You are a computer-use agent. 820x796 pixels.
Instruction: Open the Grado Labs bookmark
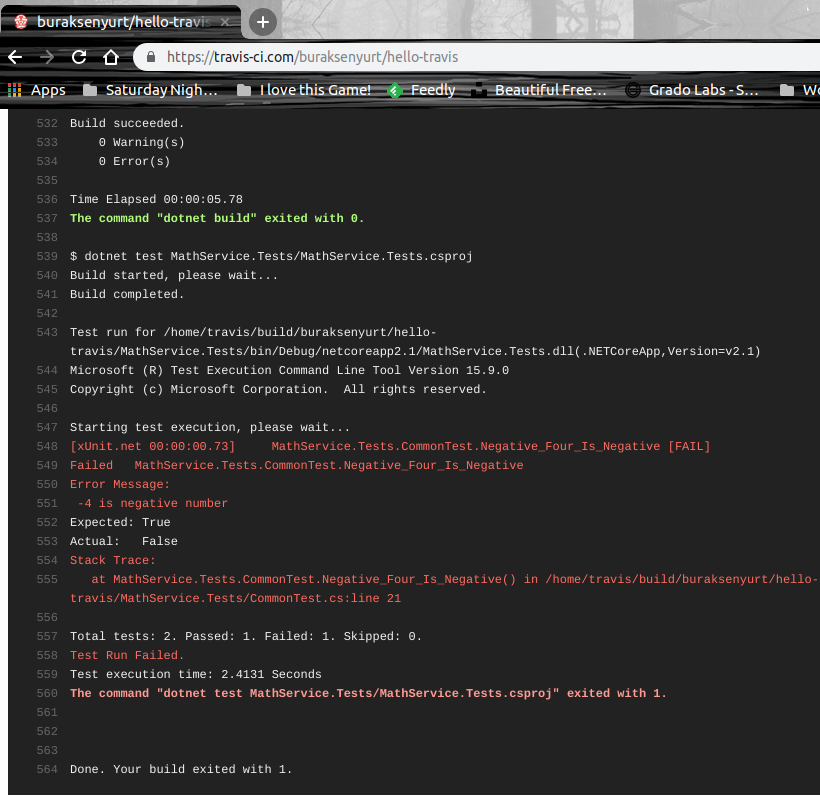(x=692, y=90)
